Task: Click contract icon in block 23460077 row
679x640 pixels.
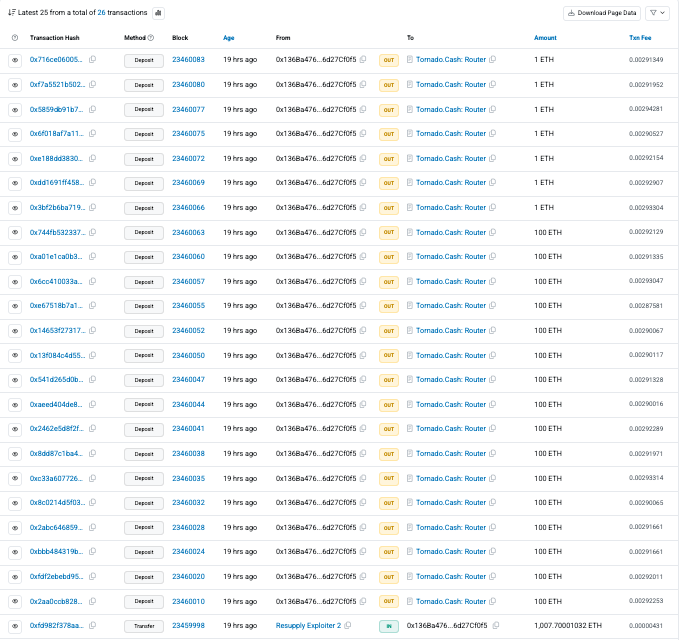Action: coord(410,109)
